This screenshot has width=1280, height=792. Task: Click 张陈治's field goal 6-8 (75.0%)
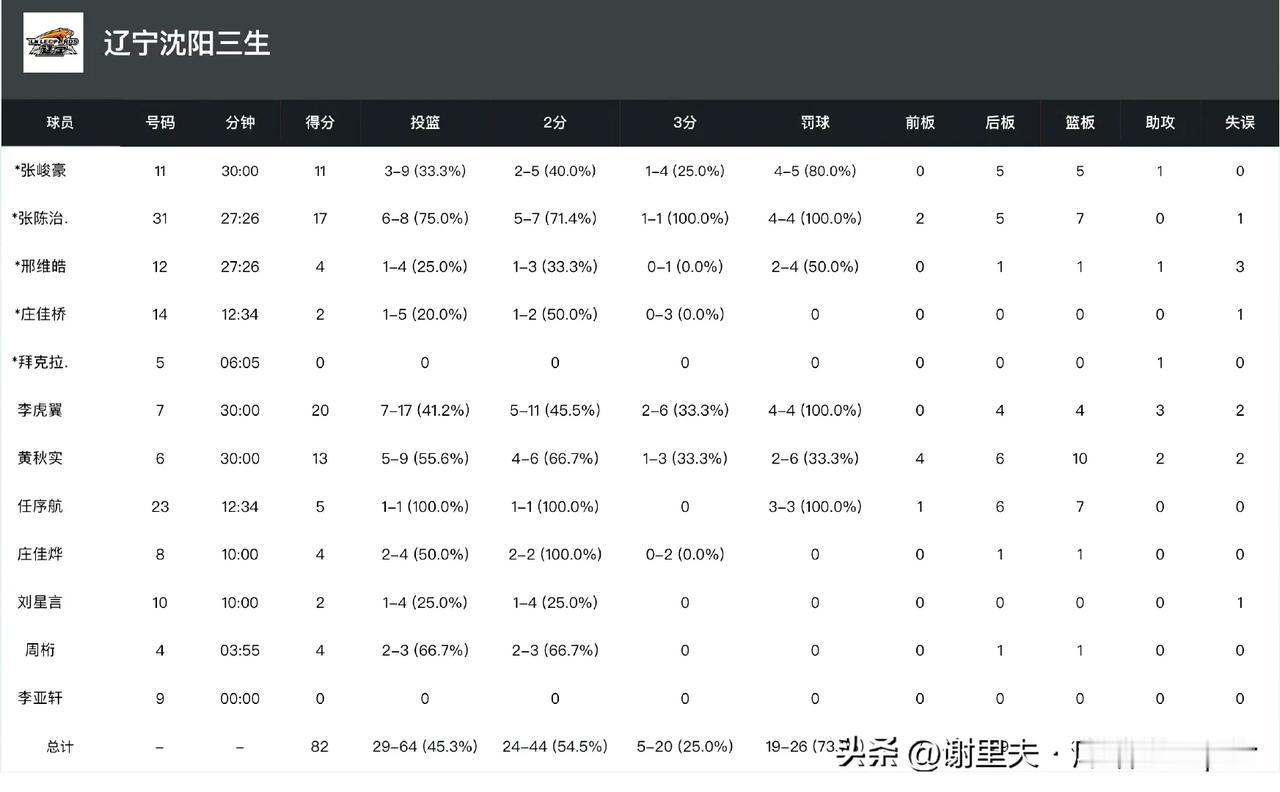[425, 218]
